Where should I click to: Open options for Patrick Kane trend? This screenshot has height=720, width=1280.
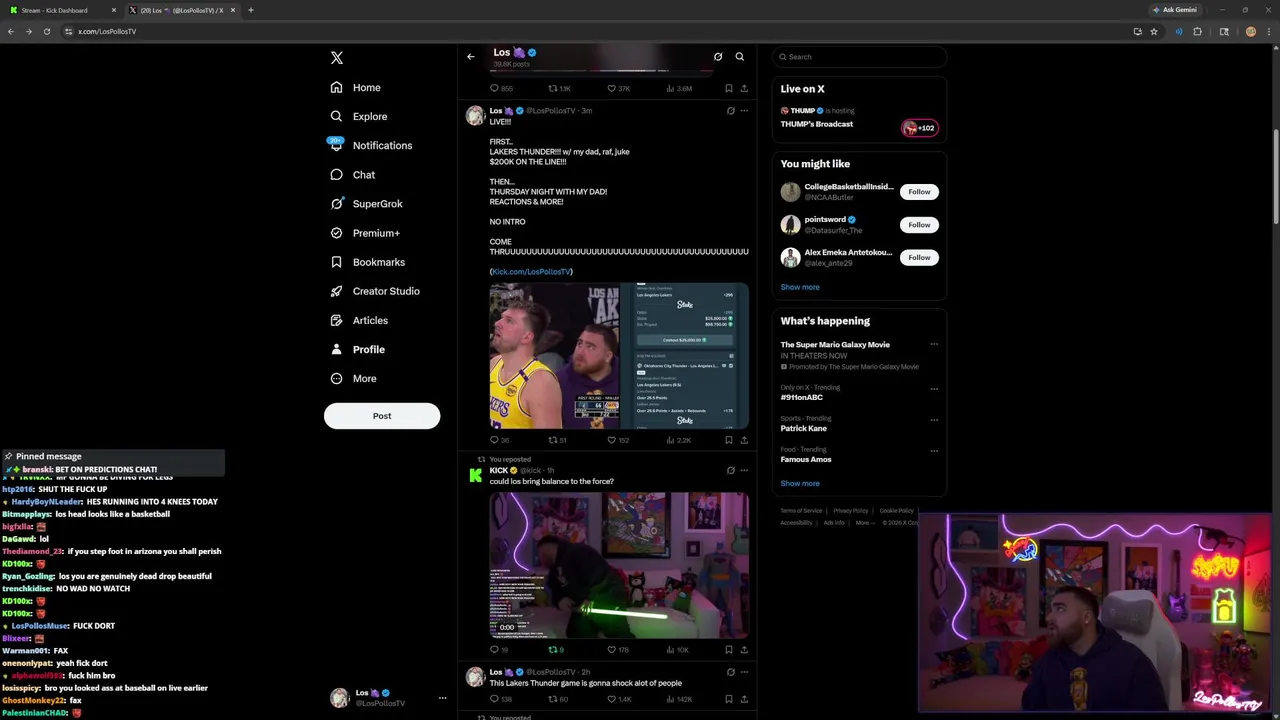point(934,420)
